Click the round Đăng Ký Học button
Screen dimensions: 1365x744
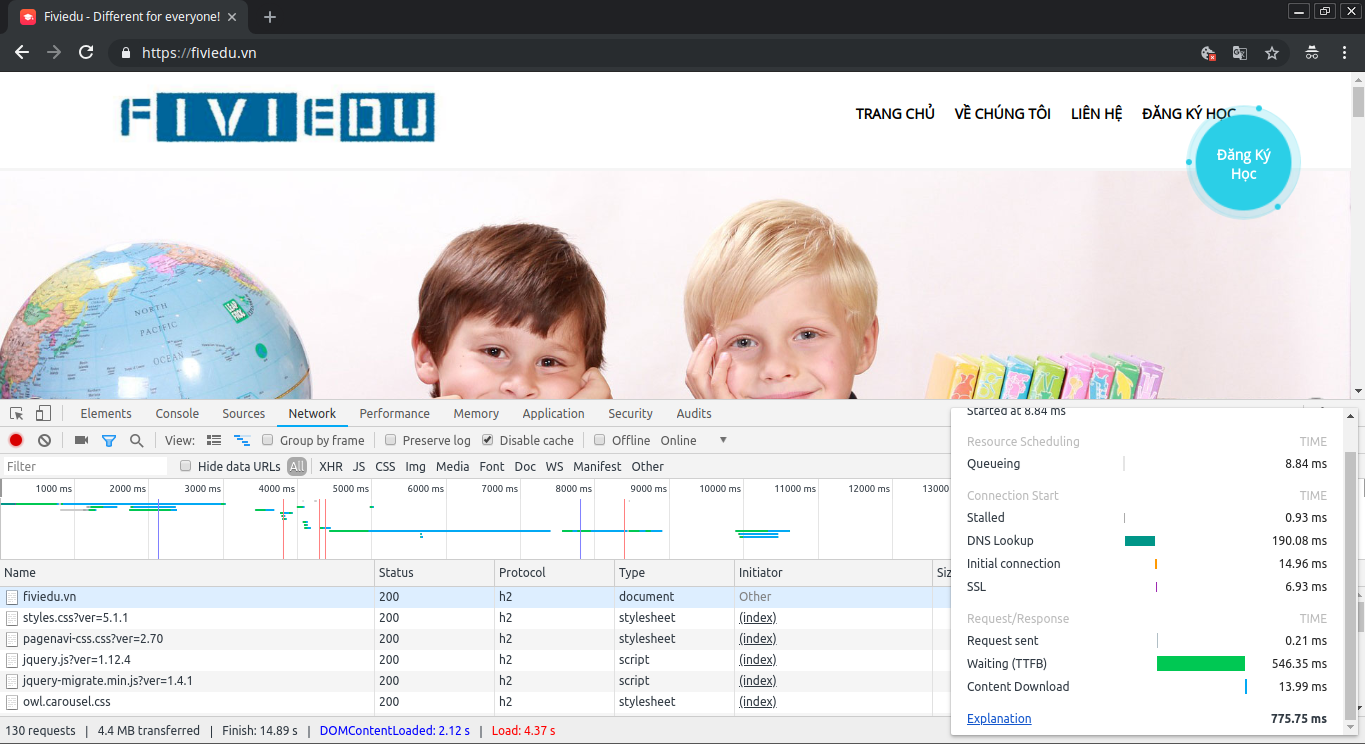coord(1243,164)
